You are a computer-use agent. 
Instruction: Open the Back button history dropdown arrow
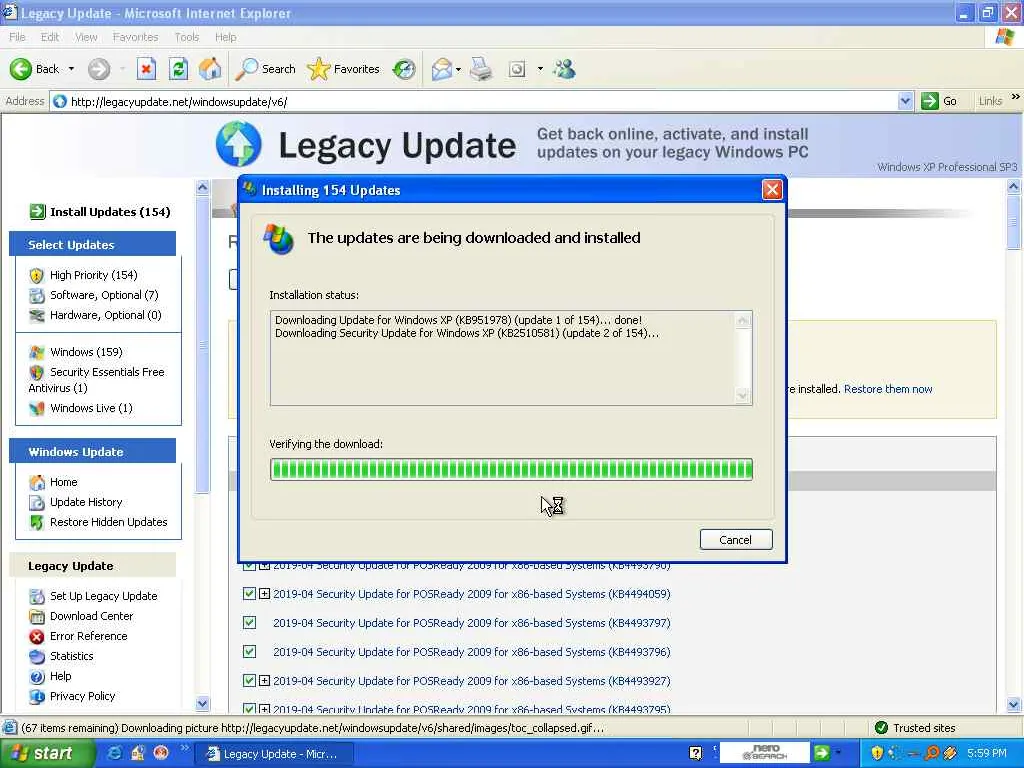pos(71,69)
